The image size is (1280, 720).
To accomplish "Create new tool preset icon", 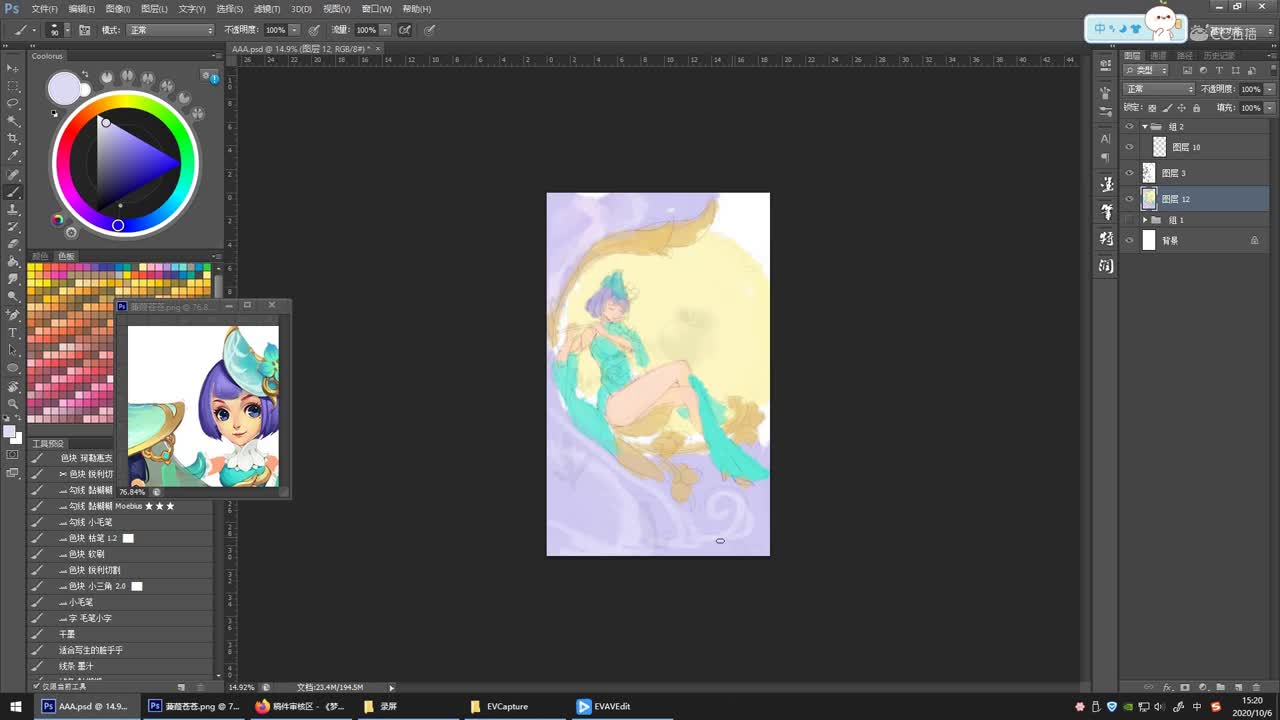I will 181,687.
